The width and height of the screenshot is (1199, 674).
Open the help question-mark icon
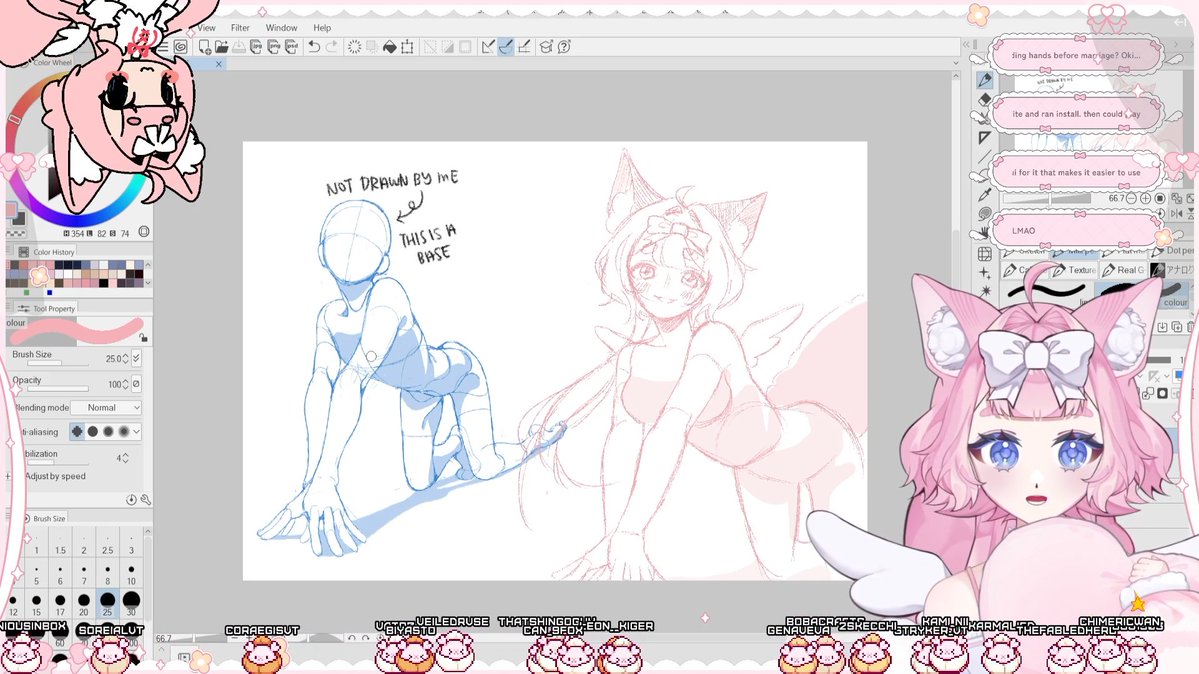564,47
